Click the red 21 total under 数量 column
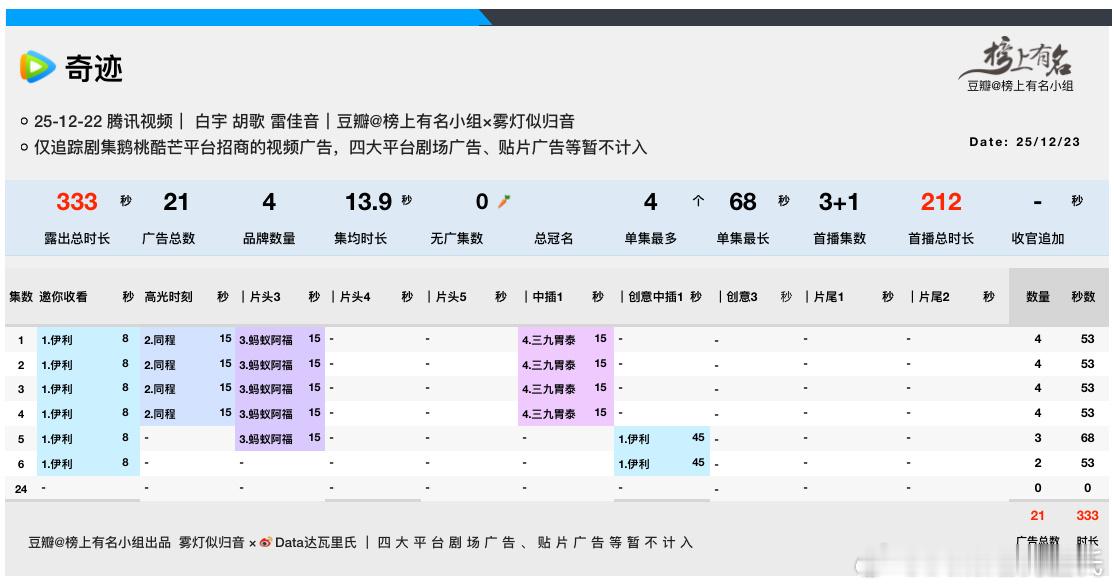This screenshot has height=588, width=1114. coord(1037,516)
